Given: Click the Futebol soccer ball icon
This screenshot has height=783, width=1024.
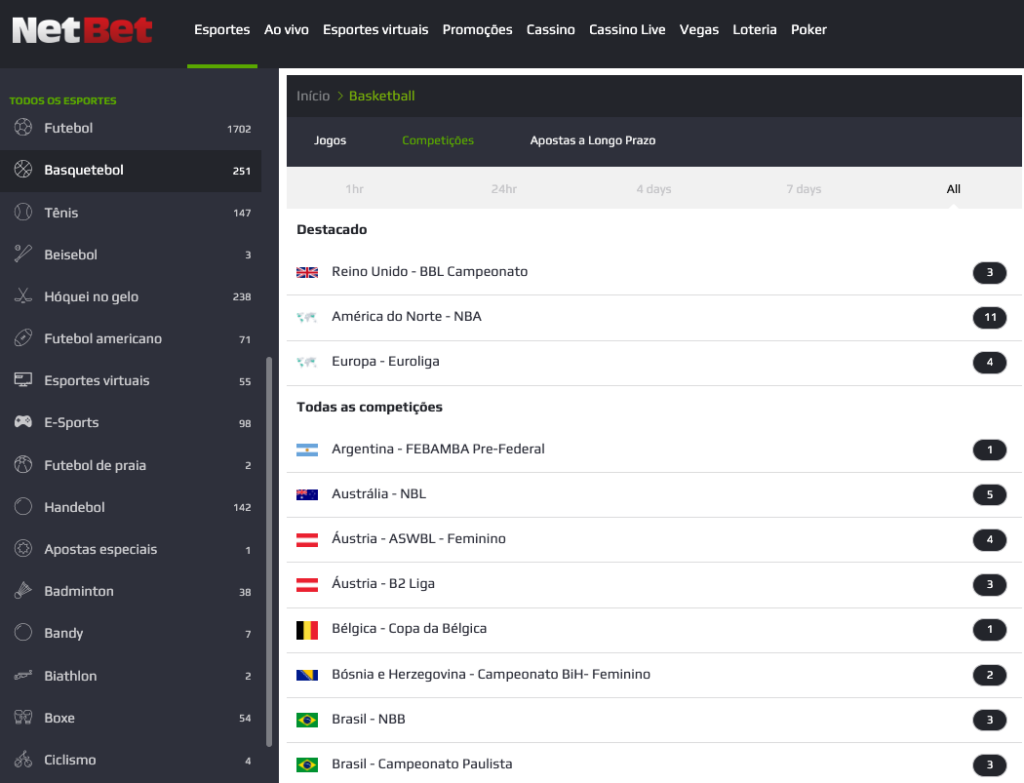Looking at the screenshot, I should coord(23,127).
